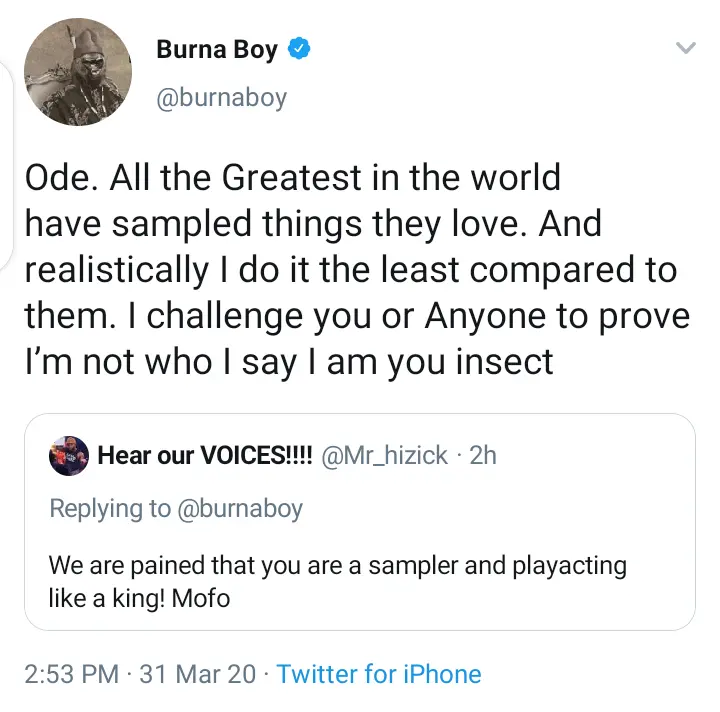This screenshot has width=720, height=712.
Task: Click the Hear our VOICES!!!! name
Action: pyautogui.click(x=205, y=455)
